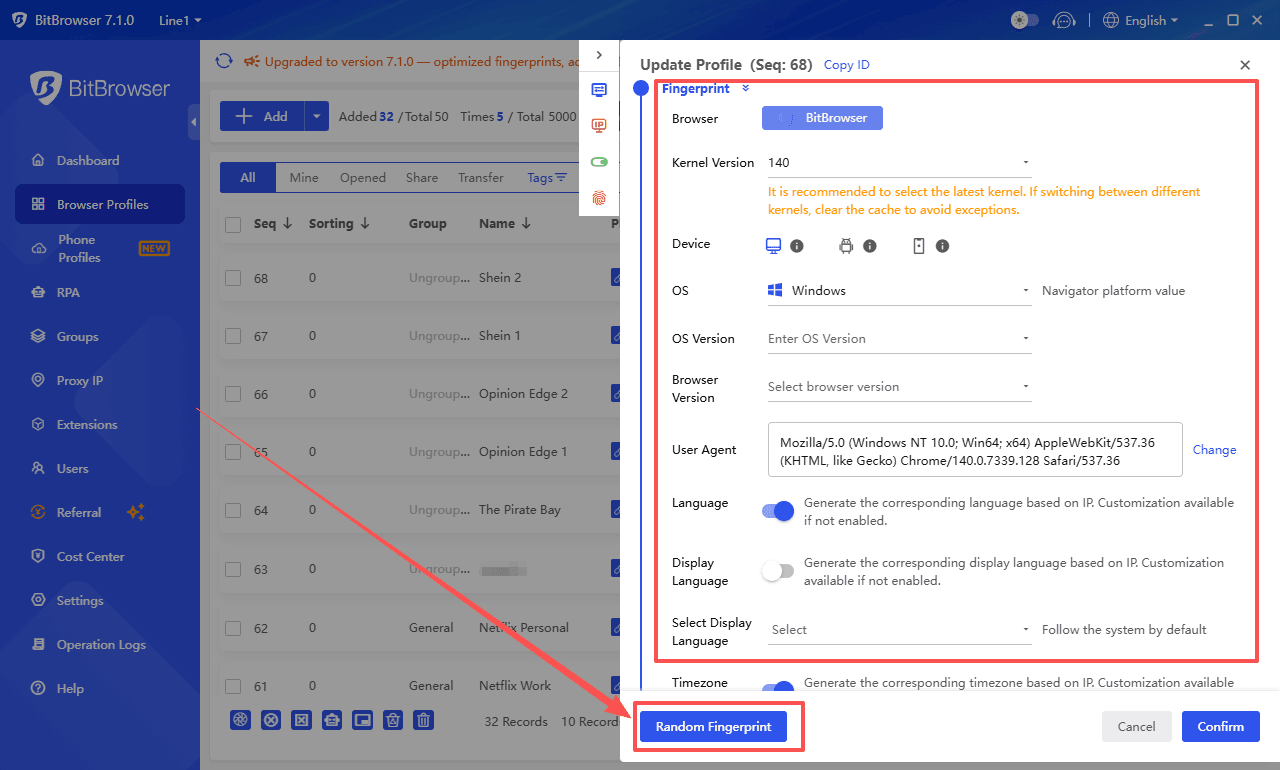Show info for the iOS device option
Screen dimensions: 1280x770
coord(942,246)
